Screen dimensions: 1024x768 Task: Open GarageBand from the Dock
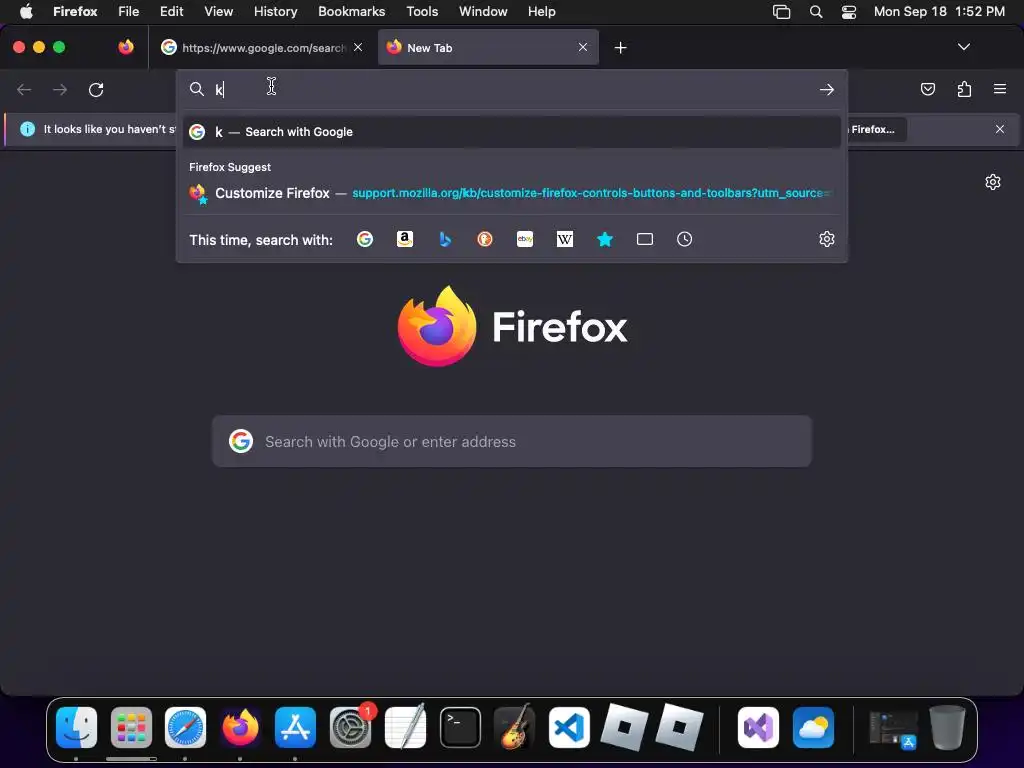point(515,728)
